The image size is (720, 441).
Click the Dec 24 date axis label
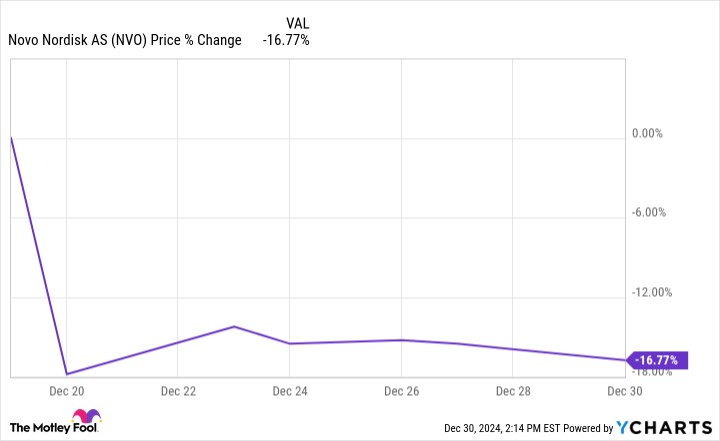[x=288, y=389]
